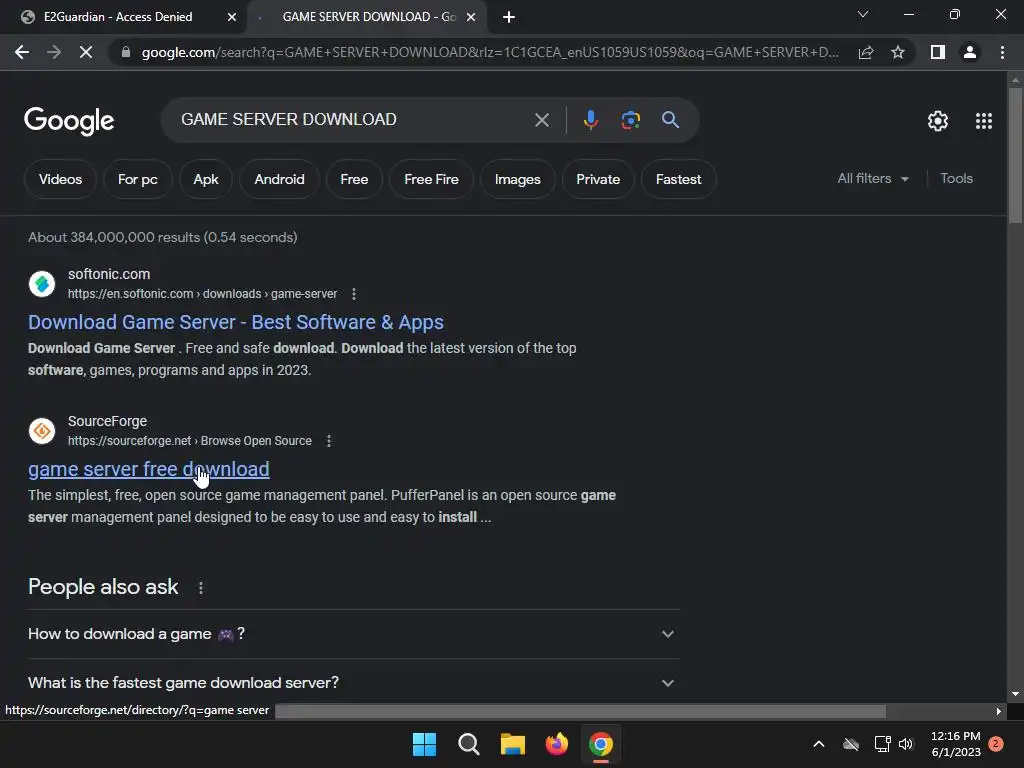Go back to the previous page
Viewport: 1024px width, 768px height.
coord(22,52)
